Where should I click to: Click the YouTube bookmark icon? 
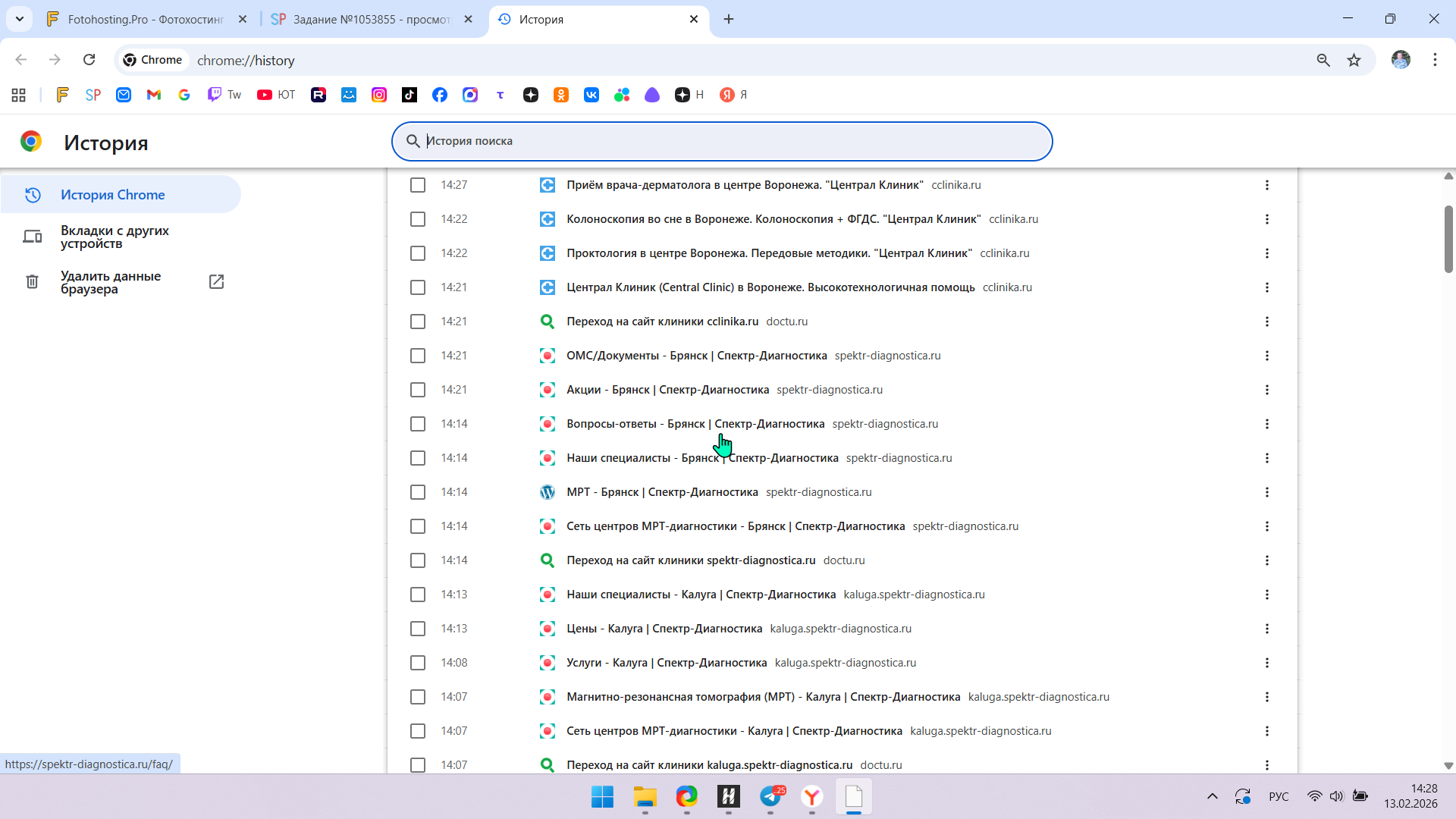[265, 95]
